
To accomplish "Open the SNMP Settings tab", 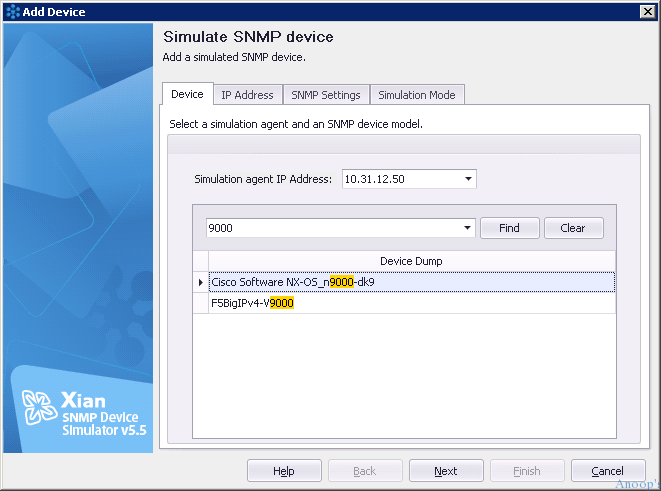I will [326, 95].
